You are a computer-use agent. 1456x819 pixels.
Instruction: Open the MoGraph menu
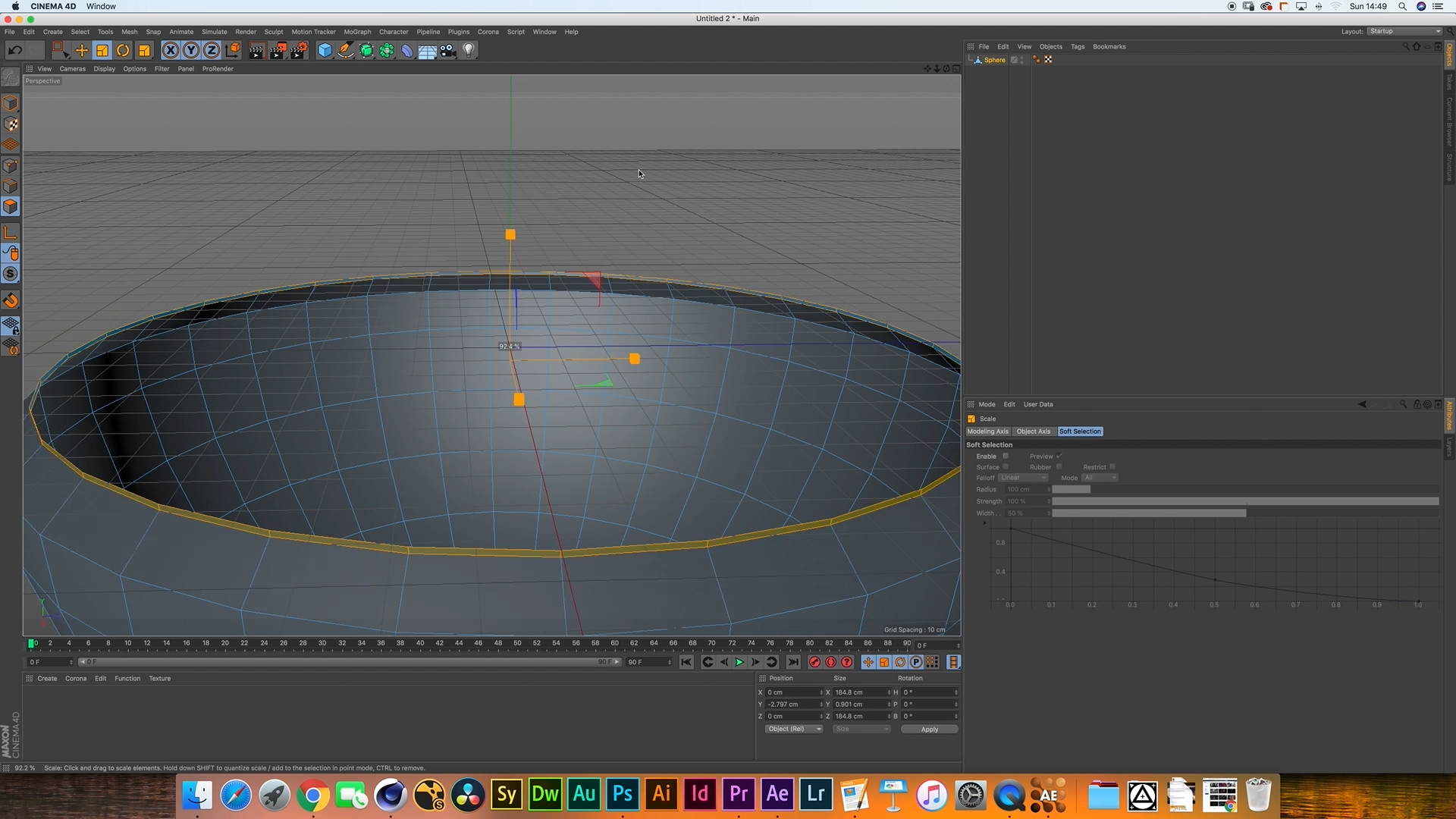357,32
